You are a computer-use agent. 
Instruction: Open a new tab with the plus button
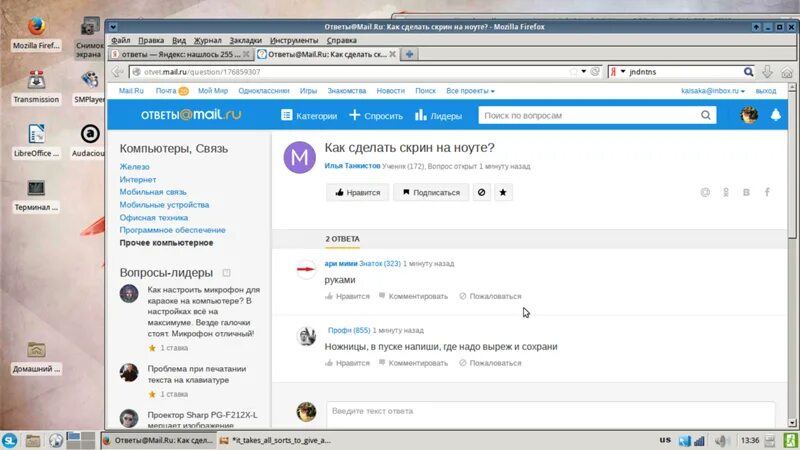(x=409, y=54)
